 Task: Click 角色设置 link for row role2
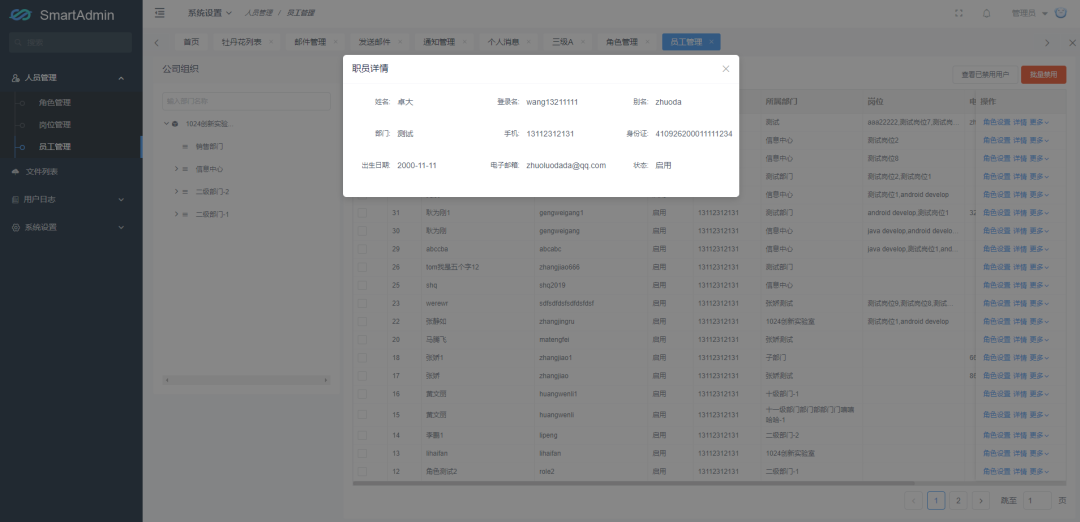[996, 472]
